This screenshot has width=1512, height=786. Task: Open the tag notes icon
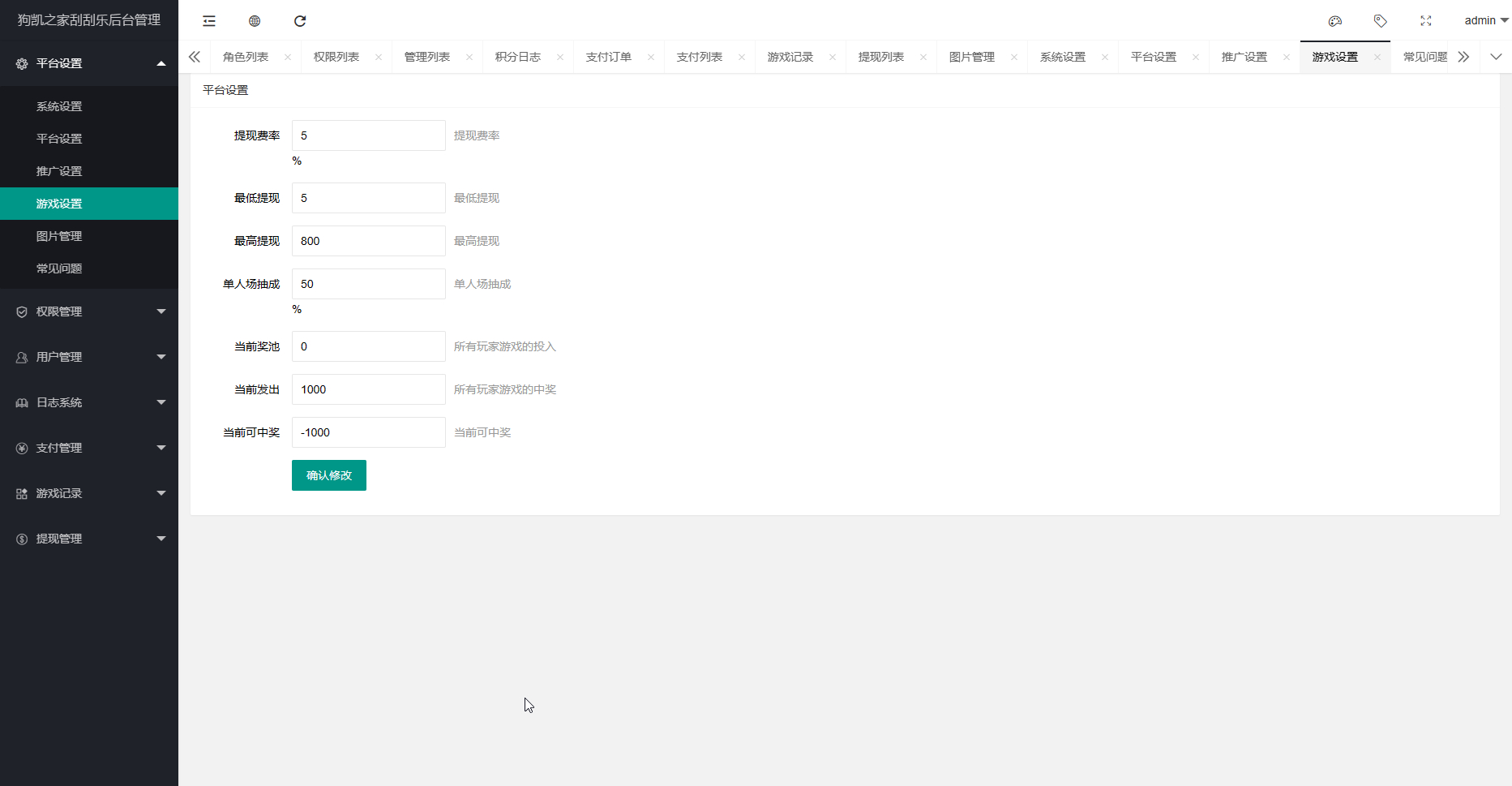point(1381,21)
